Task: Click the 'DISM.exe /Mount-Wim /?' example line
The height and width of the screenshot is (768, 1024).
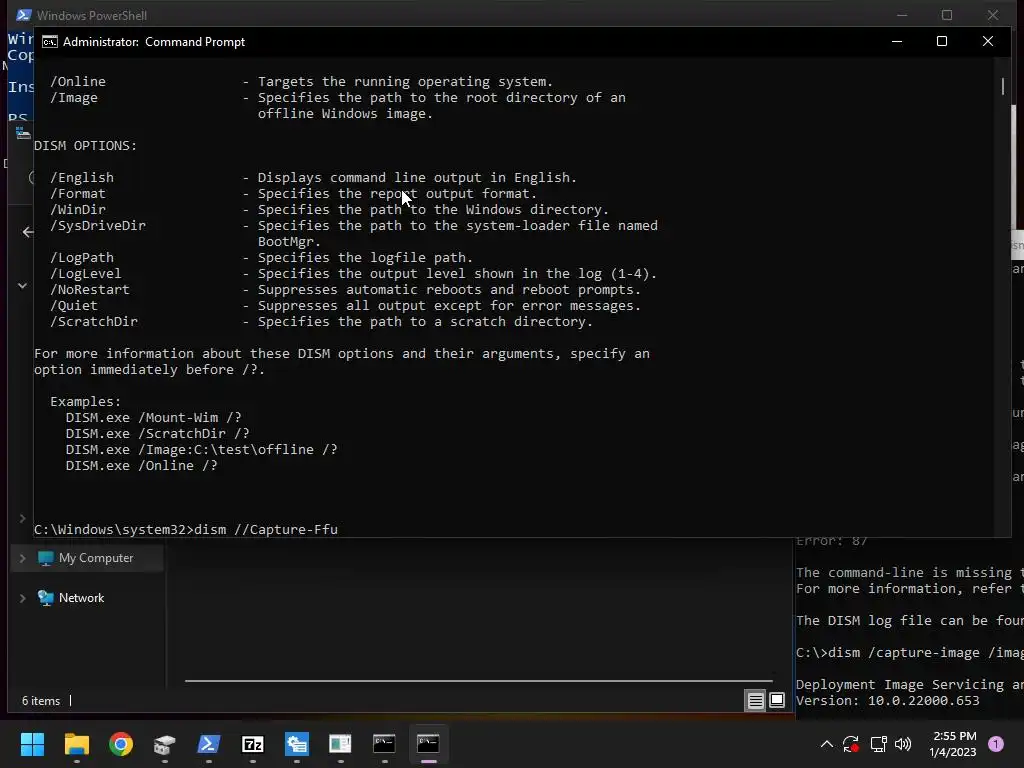Action: click(153, 418)
